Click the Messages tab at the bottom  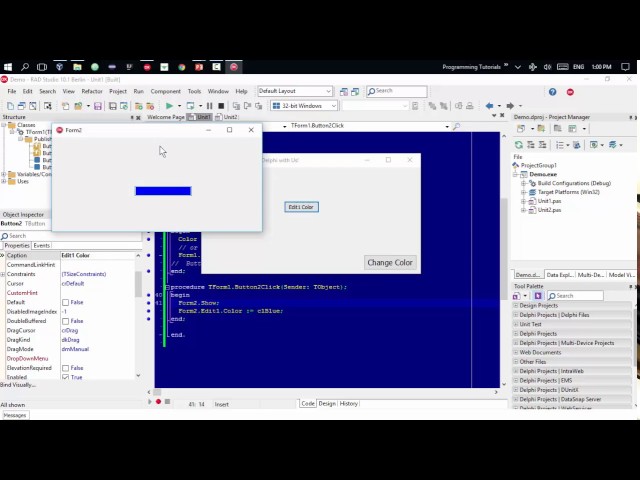click(15, 416)
